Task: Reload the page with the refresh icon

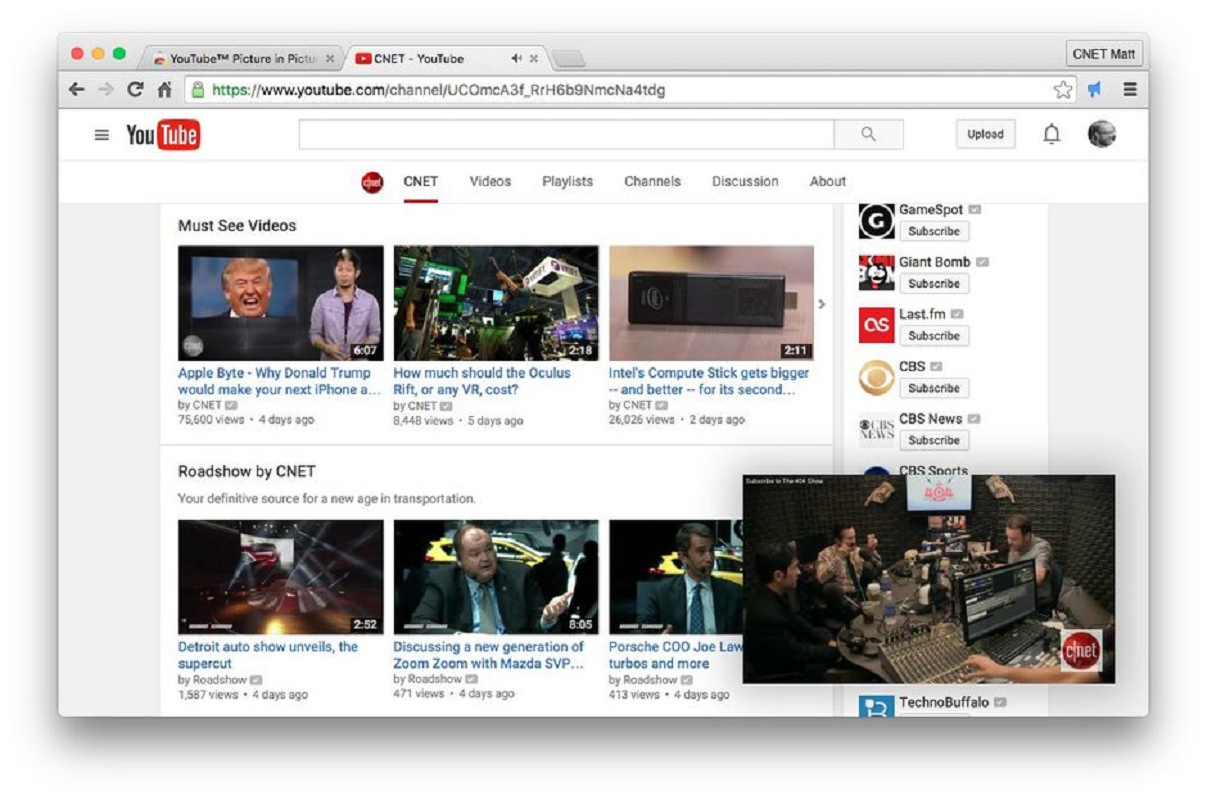Action: point(135,90)
